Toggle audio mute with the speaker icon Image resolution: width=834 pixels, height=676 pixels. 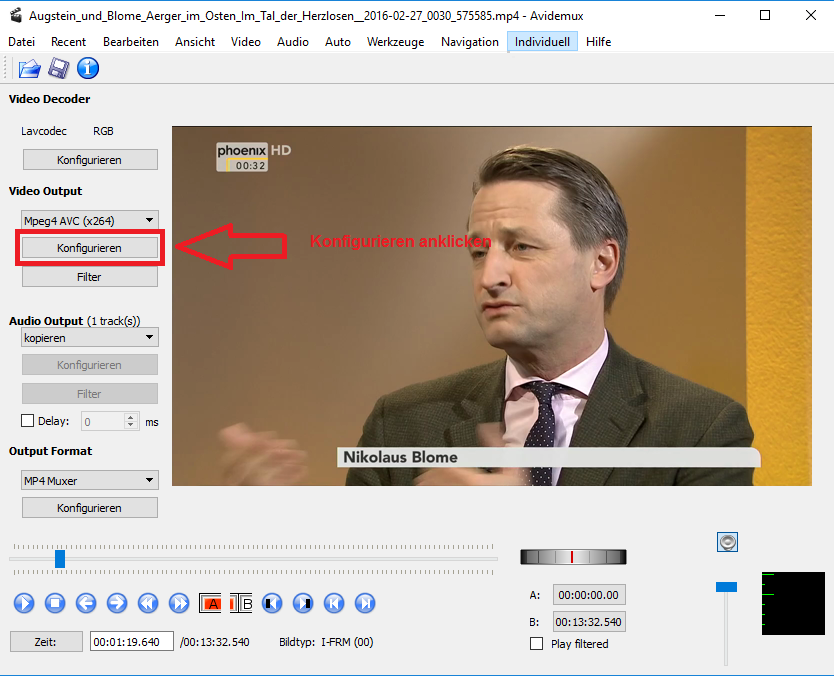(727, 542)
